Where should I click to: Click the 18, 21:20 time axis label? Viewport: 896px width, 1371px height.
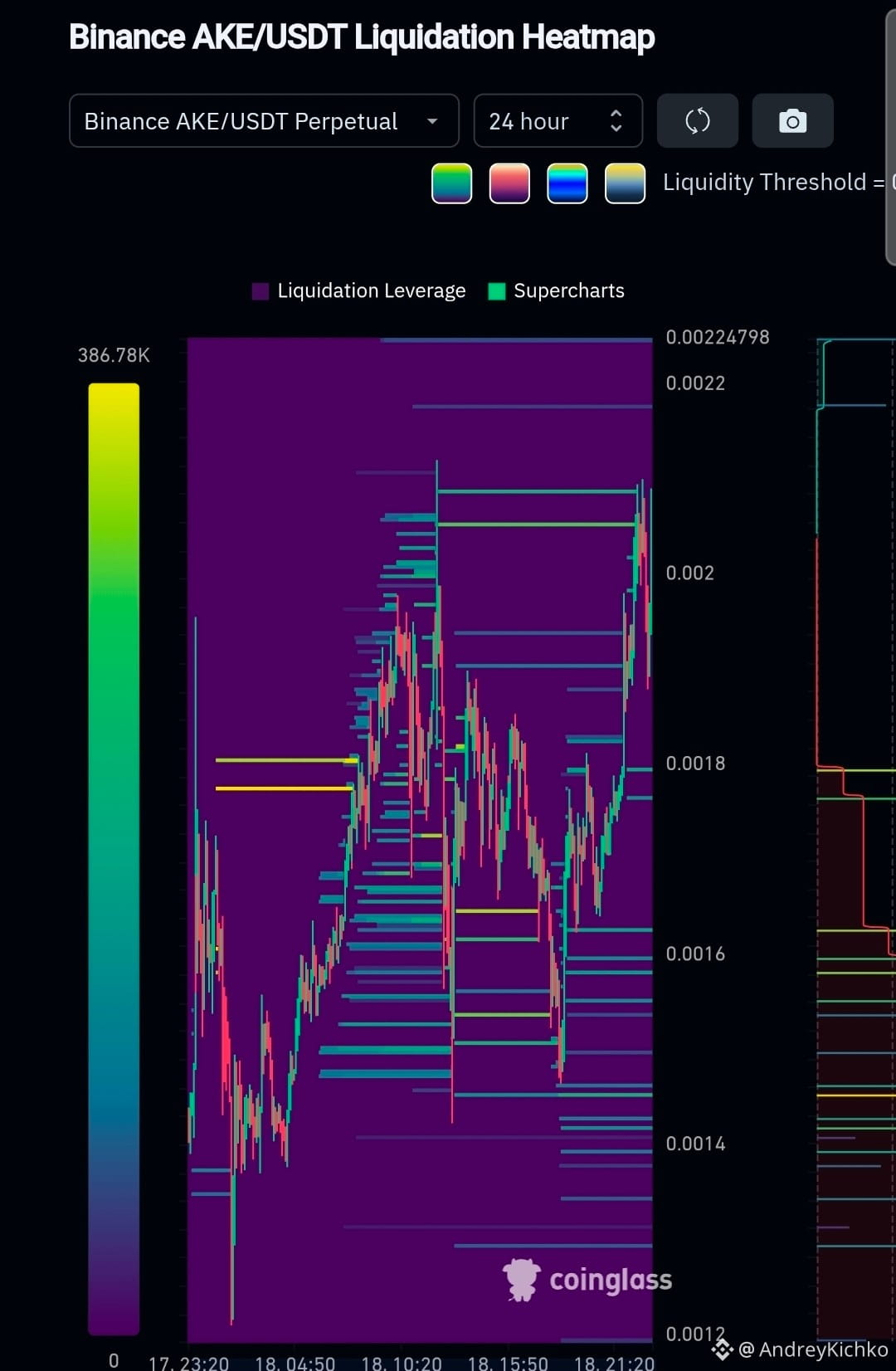[x=614, y=1363]
